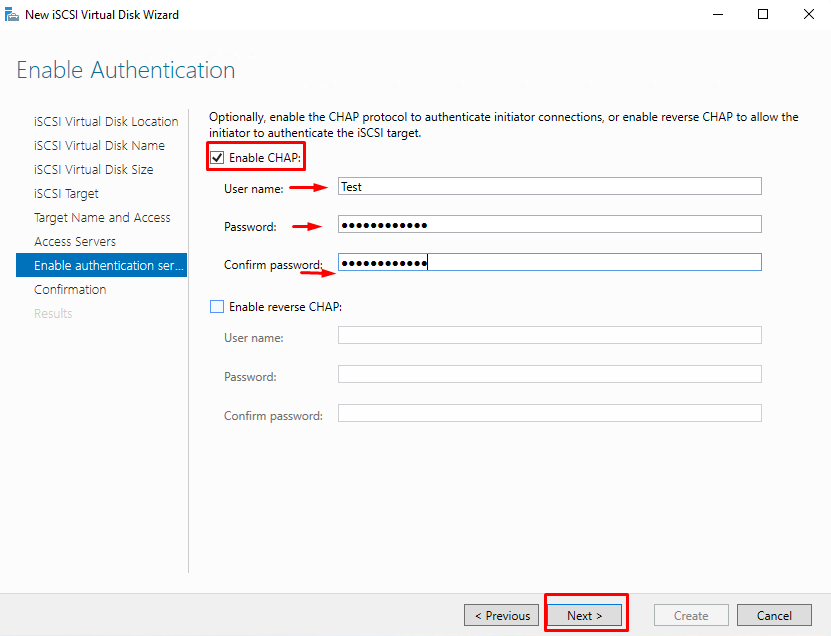Open the iSCSI Virtual Disk Location step
831x636 pixels.
point(106,121)
